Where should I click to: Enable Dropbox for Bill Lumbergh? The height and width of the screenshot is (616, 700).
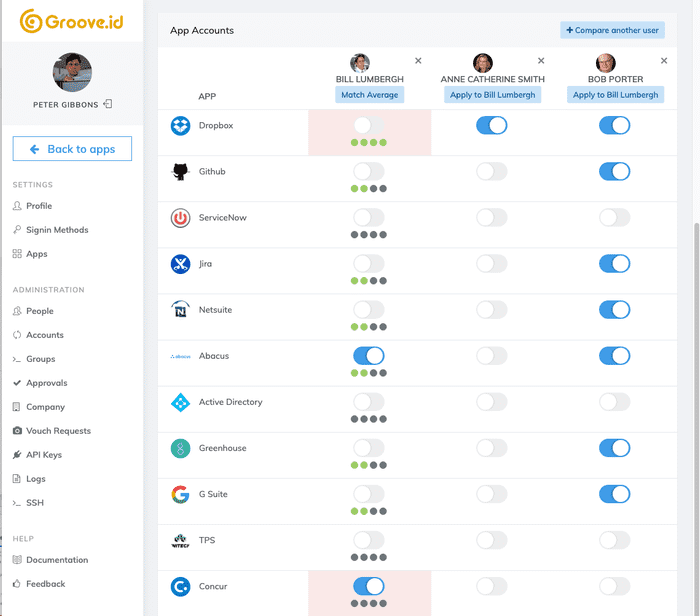click(369, 125)
